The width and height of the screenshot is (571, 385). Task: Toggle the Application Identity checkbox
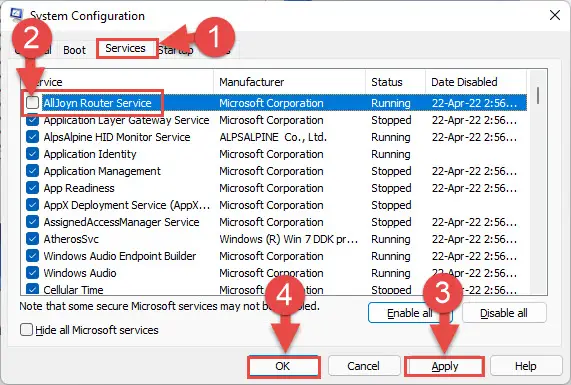32,154
